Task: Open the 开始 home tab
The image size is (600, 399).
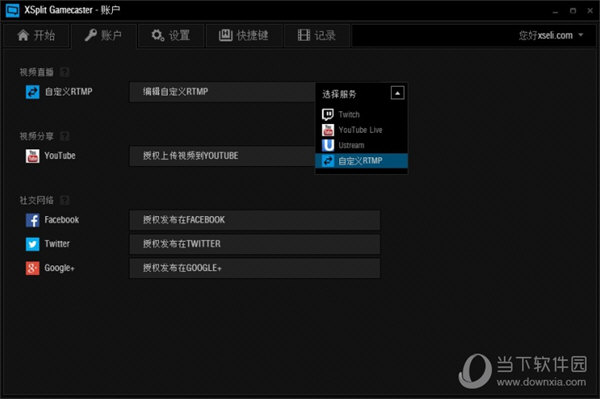Action: (36, 35)
